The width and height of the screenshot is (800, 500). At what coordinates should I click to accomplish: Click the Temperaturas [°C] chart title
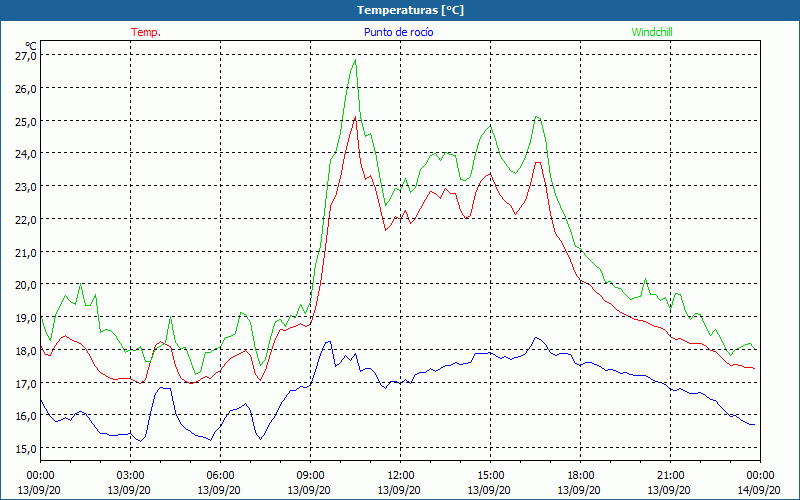(x=410, y=10)
